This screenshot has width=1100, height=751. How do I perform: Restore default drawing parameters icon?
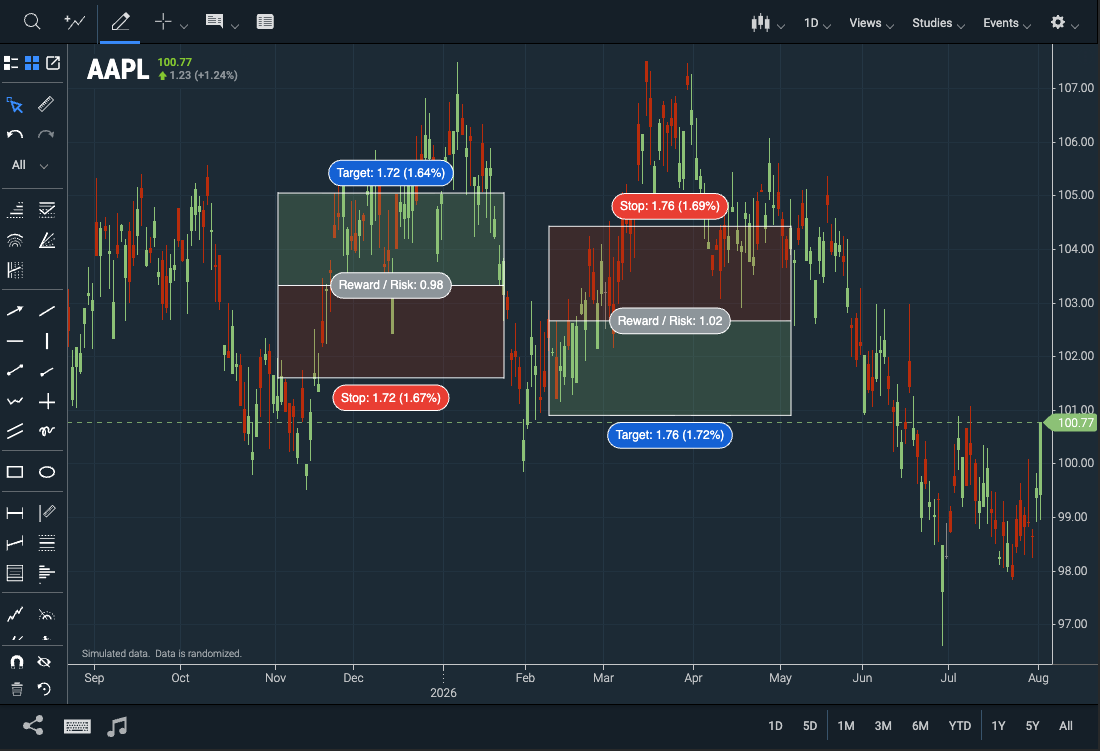[x=44, y=689]
